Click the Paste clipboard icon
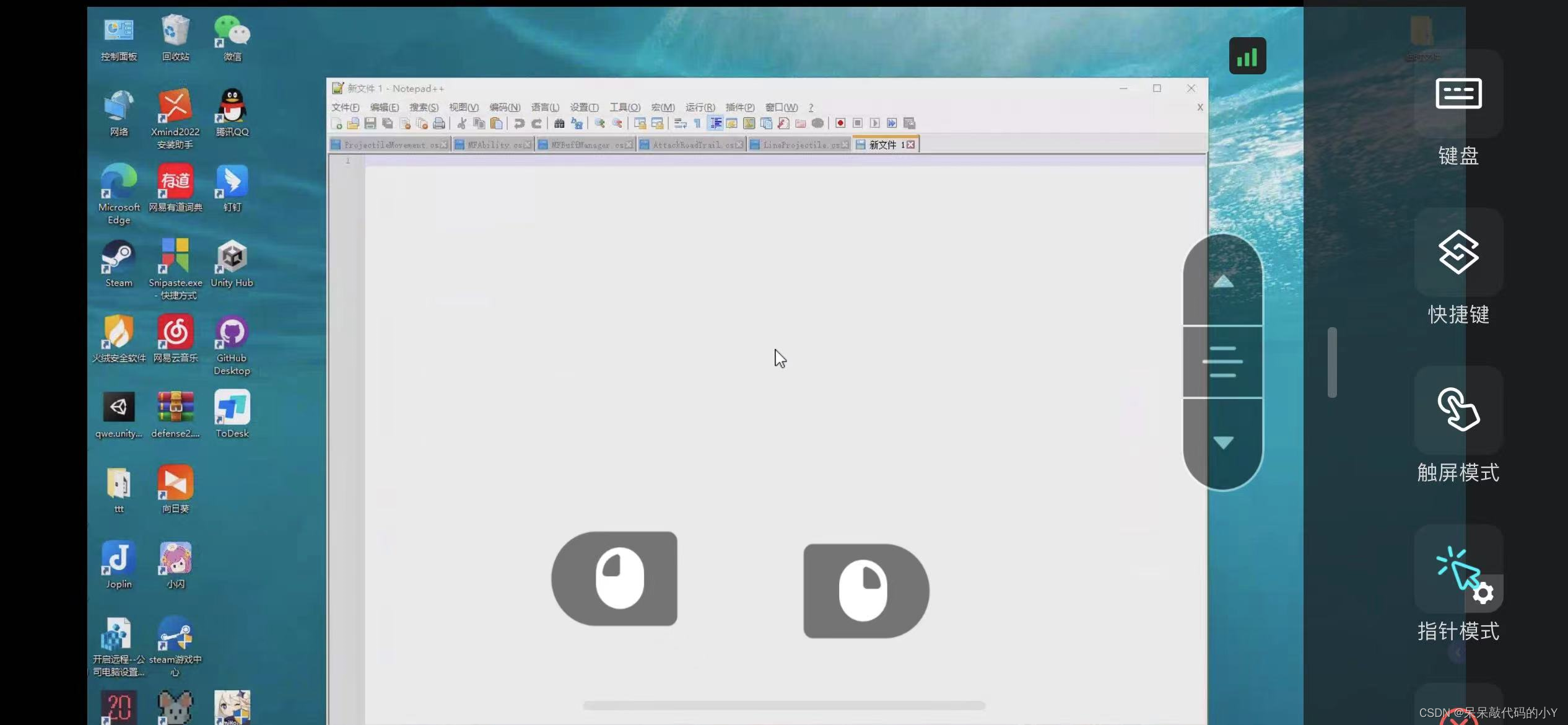This screenshot has width=1568, height=725. click(x=496, y=123)
